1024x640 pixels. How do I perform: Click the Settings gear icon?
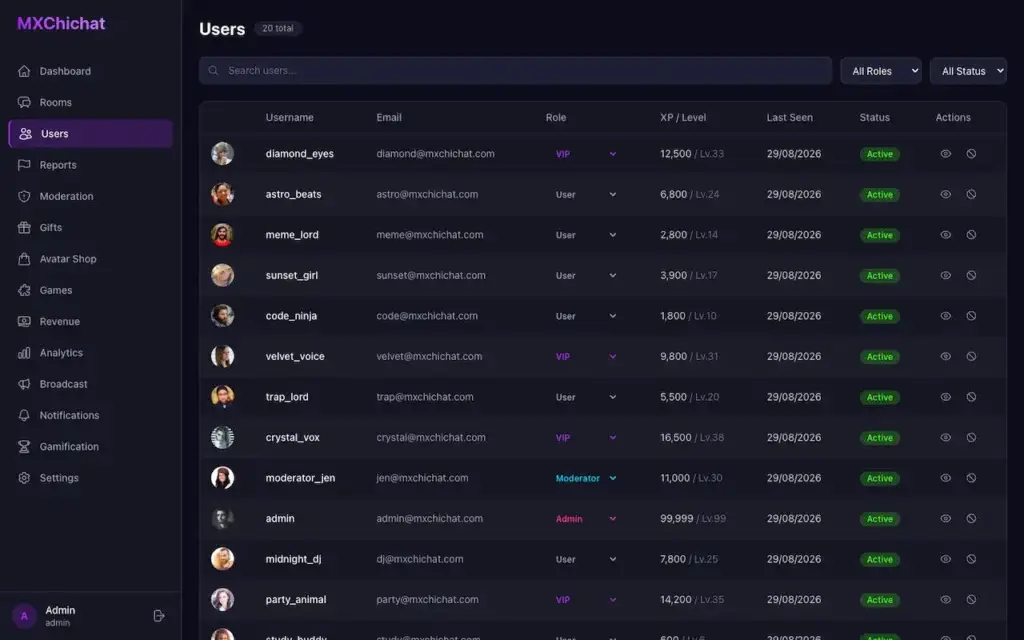click(24, 479)
